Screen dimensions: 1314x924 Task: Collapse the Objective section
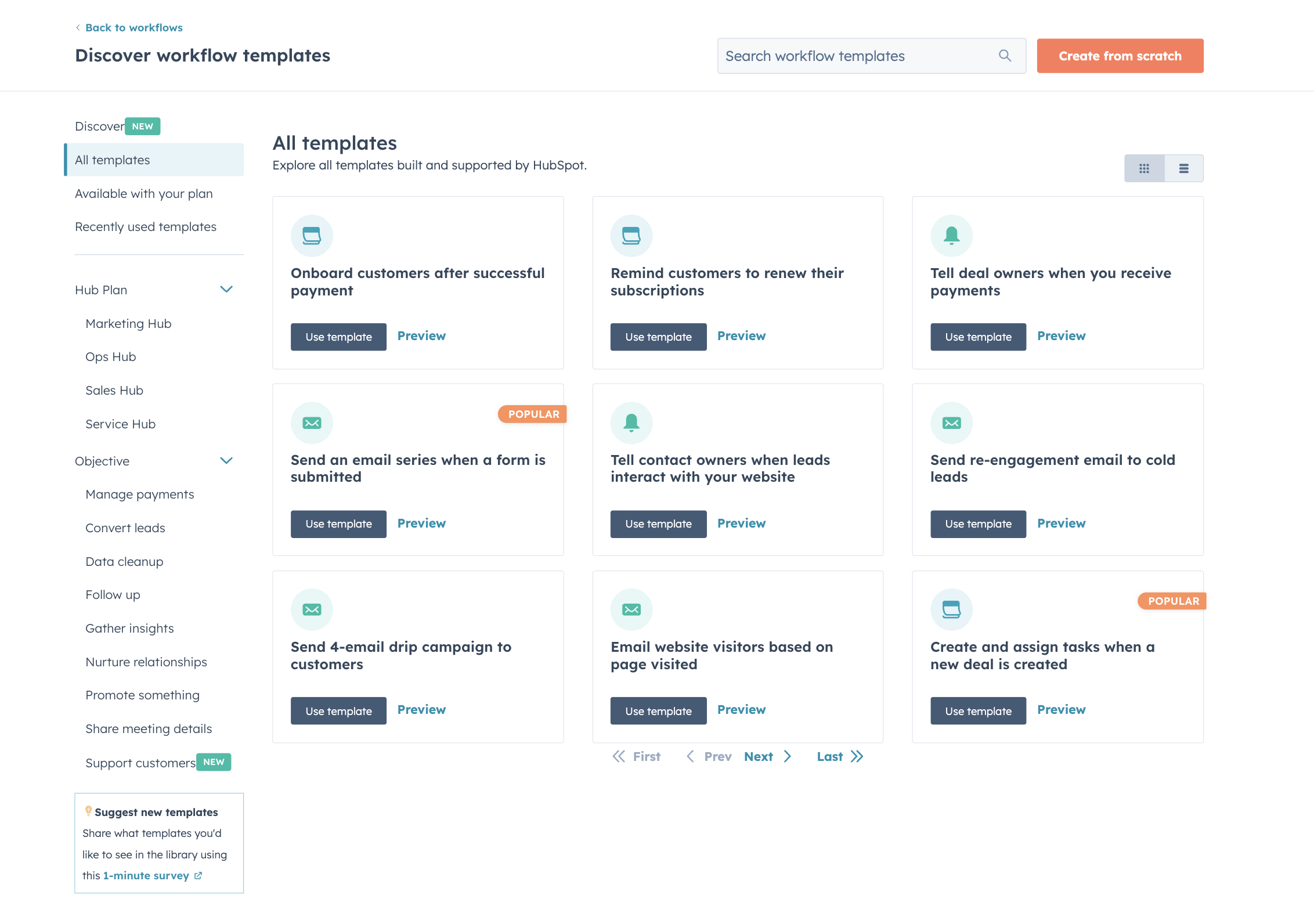coord(227,460)
